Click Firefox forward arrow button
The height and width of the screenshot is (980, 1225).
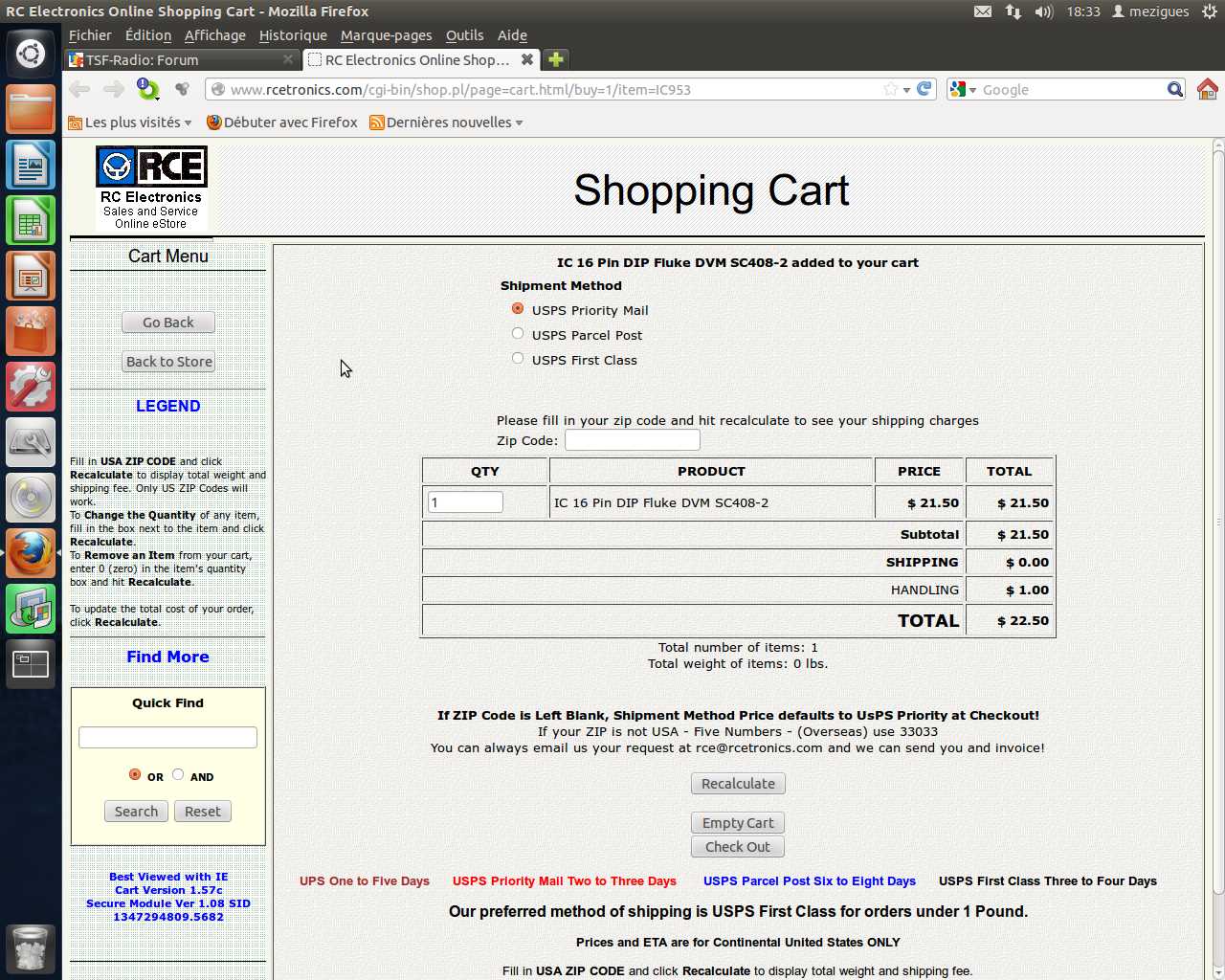[x=114, y=89]
